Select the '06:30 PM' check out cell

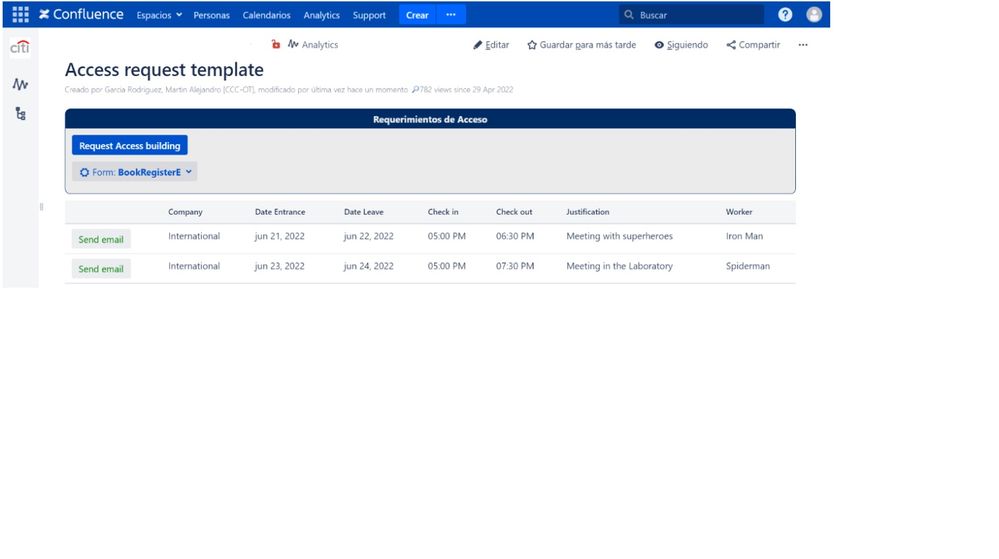click(515, 236)
